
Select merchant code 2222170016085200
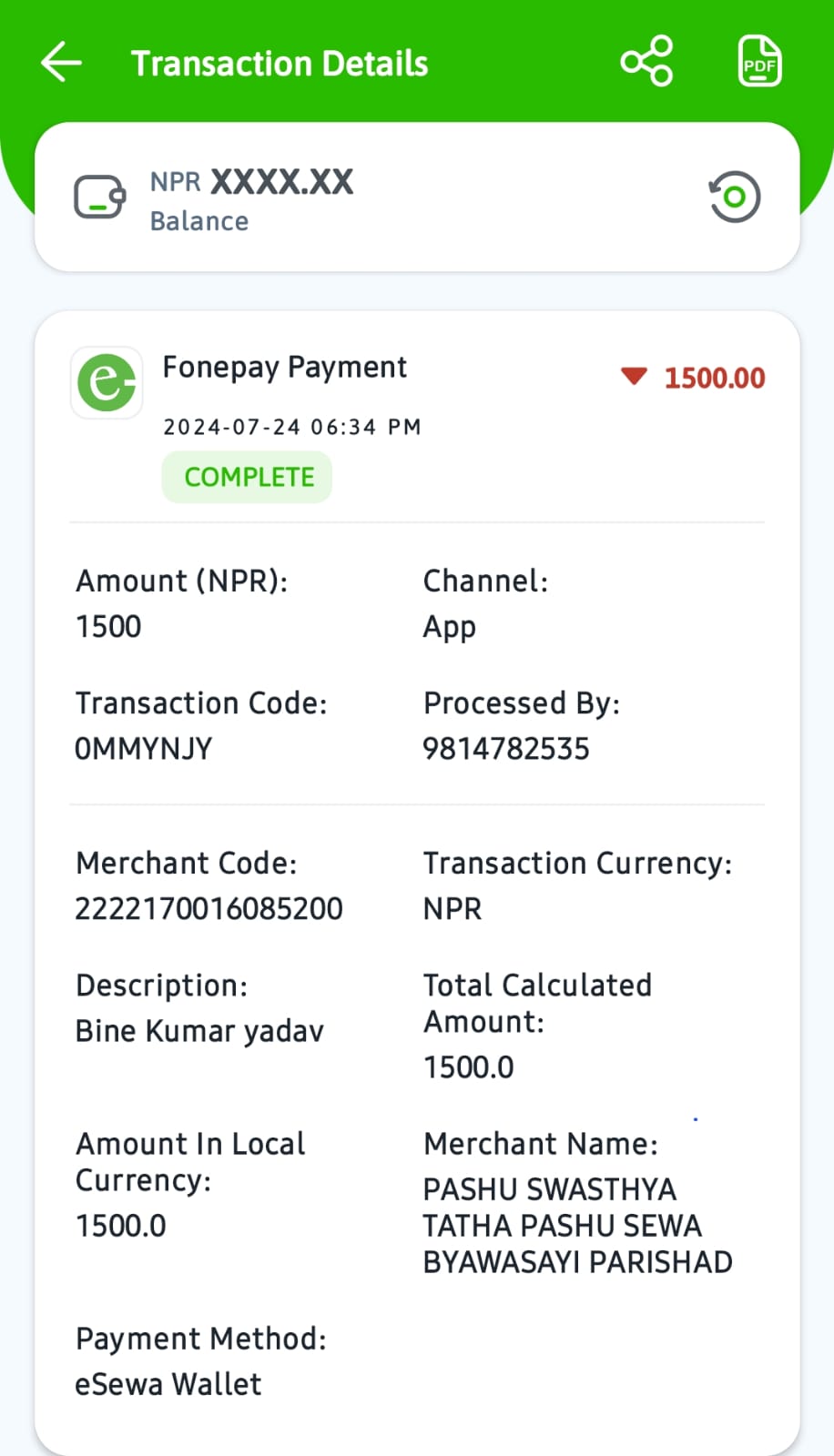[208, 908]
